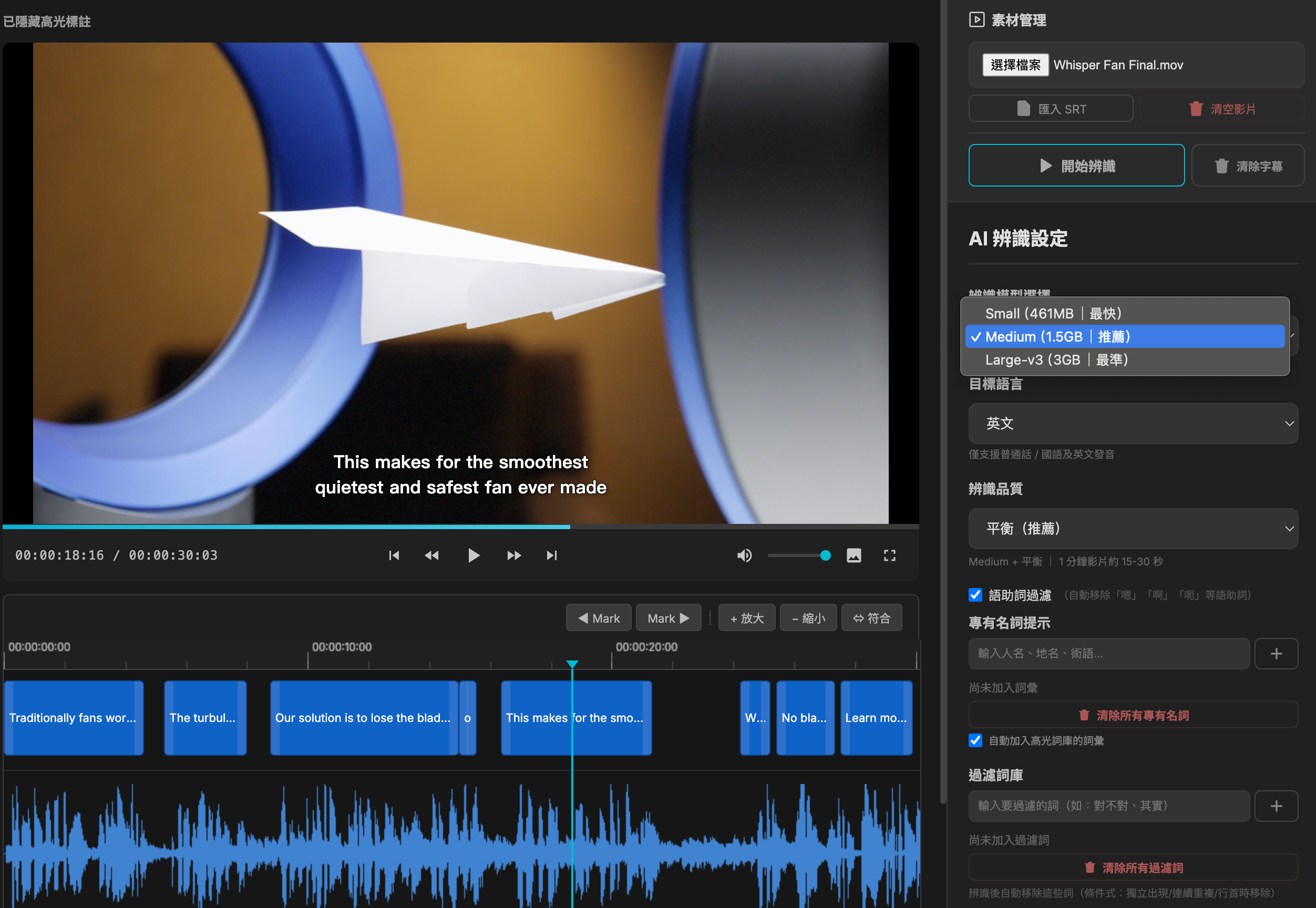Mute audio with the speaker icon
1316x908 pixels.
tap(744, 555)
